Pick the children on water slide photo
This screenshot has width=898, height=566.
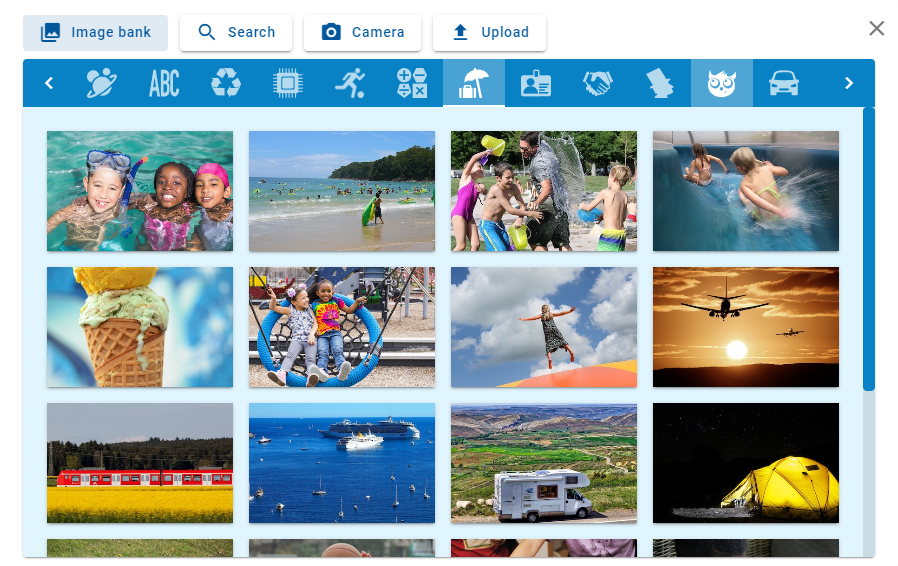pos(746,191)
